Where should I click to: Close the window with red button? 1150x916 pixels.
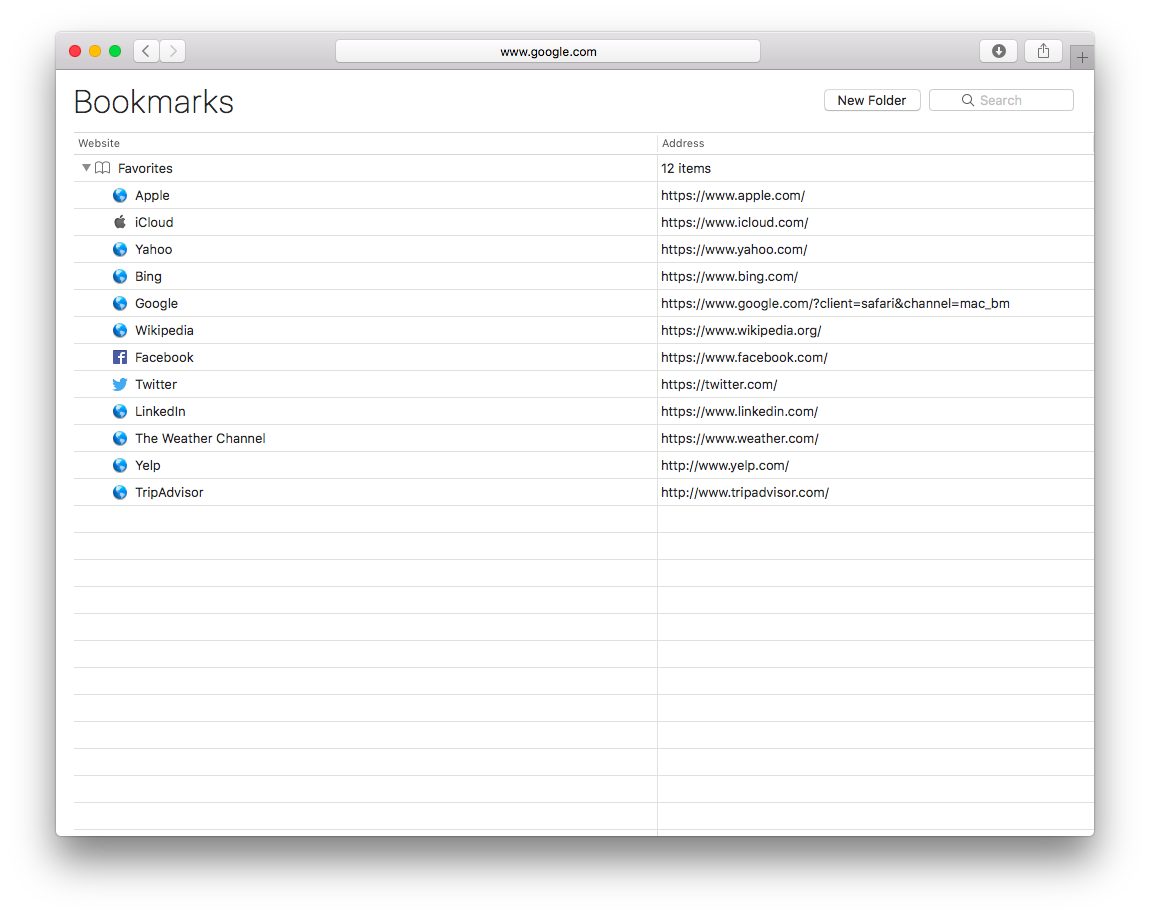click(x=75, y=51)
